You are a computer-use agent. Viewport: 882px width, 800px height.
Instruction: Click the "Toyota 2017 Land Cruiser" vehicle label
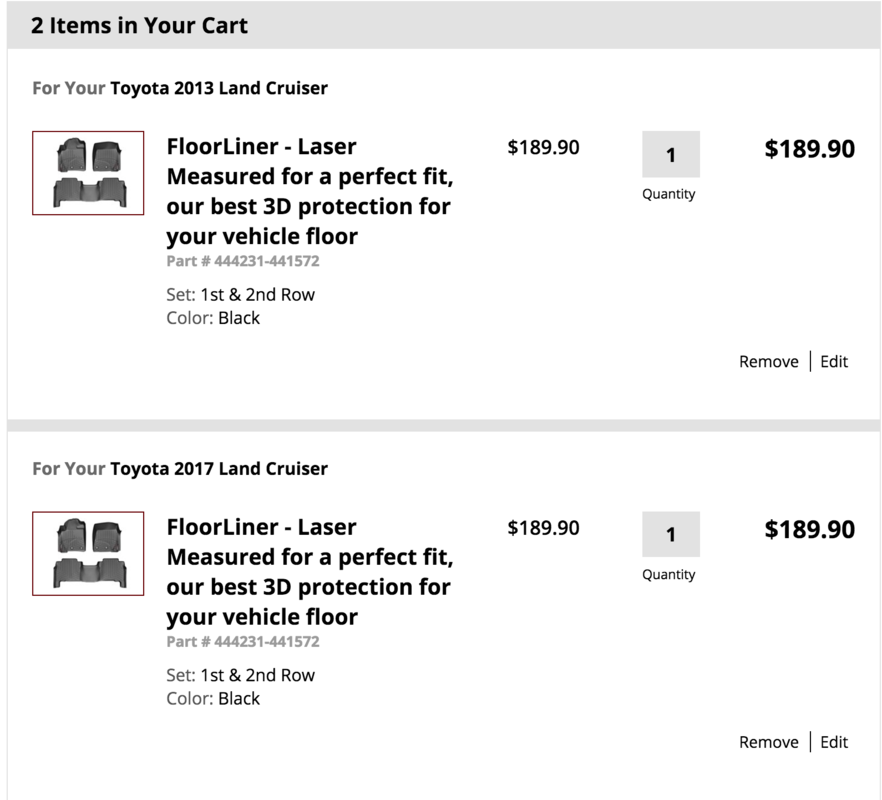coord(219,468)
